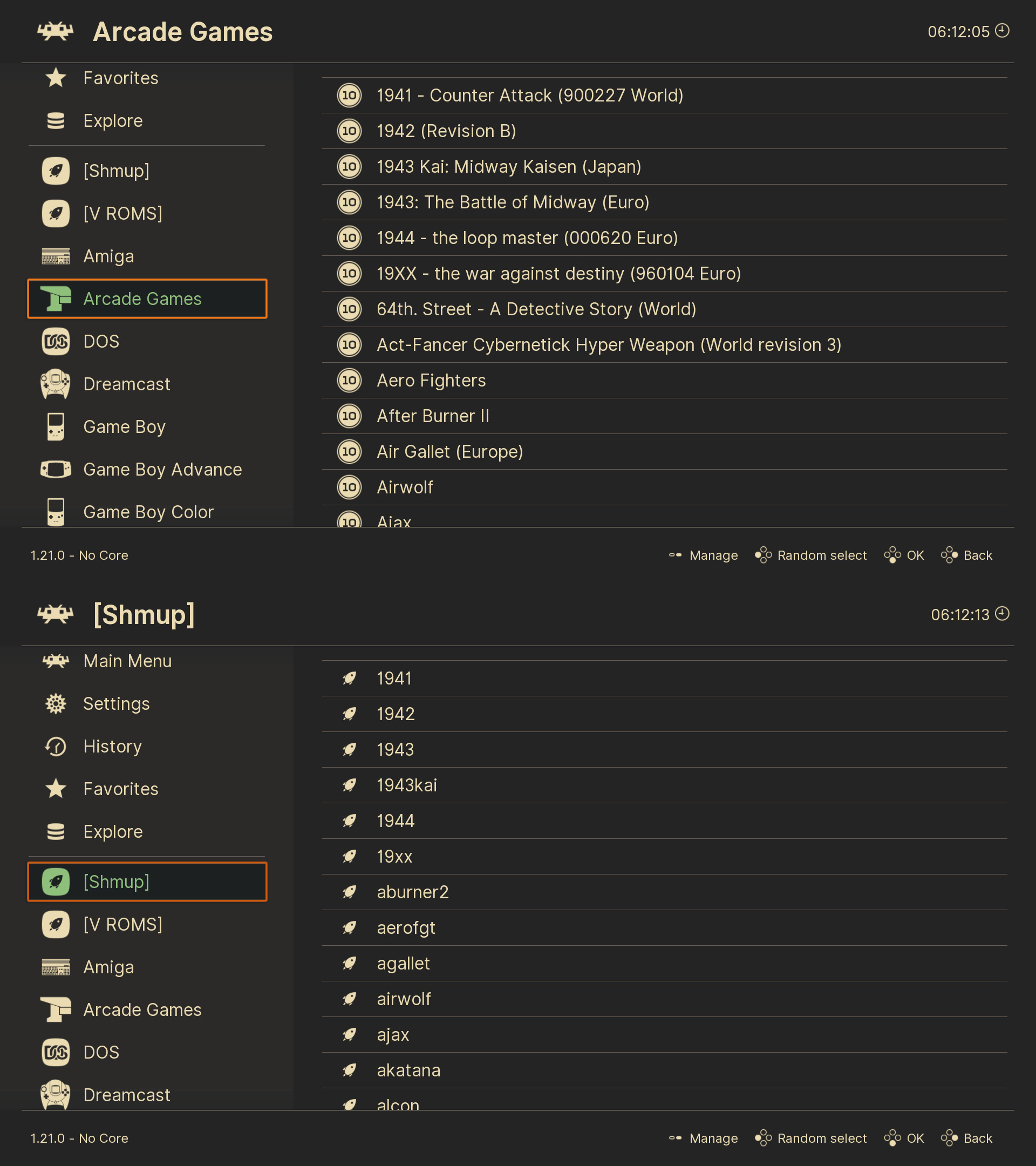Select the Game Boy Advance console icon
Image resolution: width=1036 pixels, height=1166 pixels.
click(x=56, y=470)
